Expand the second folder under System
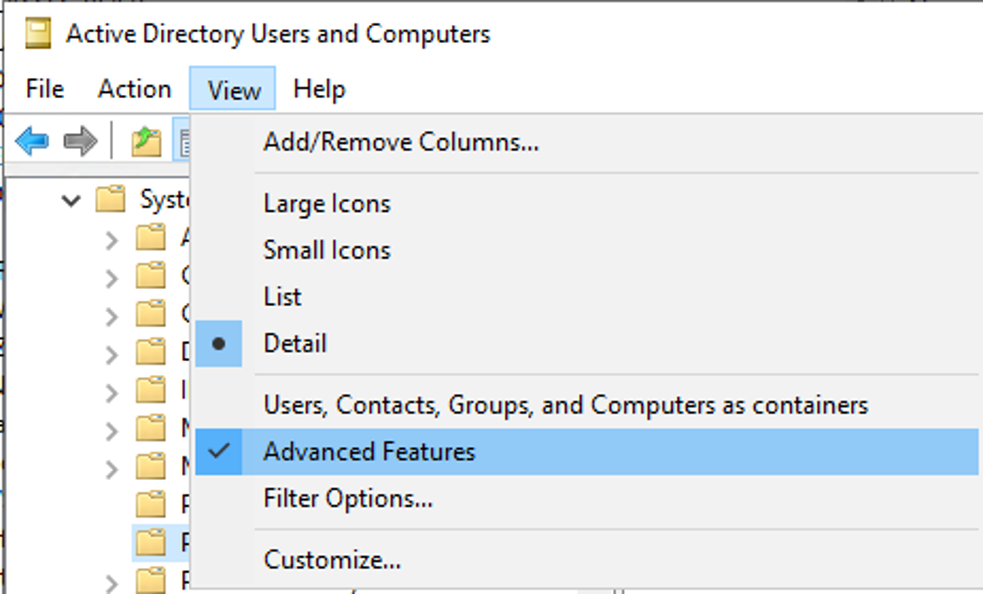This screenshot has height=594, width=983. 112,278
